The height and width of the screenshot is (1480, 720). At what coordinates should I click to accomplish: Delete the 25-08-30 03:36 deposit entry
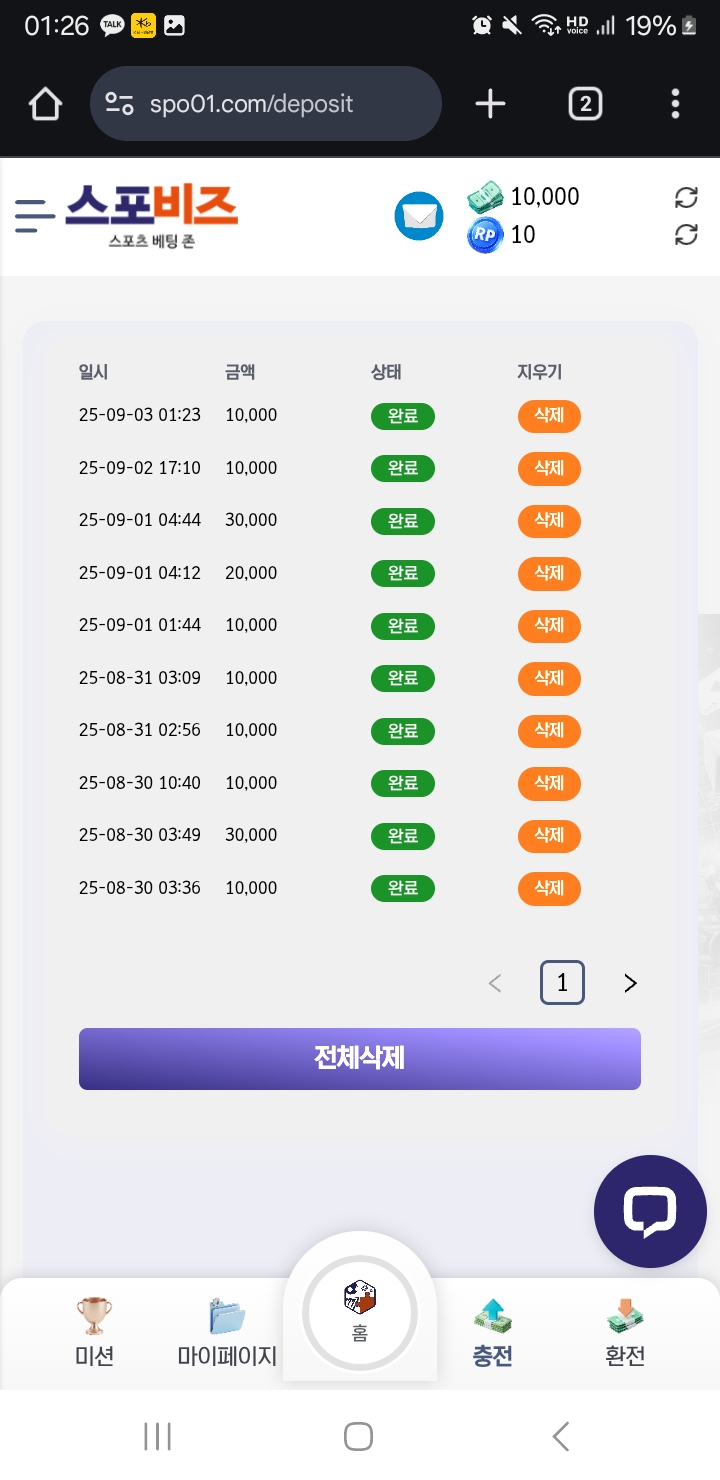click(549, 888)
